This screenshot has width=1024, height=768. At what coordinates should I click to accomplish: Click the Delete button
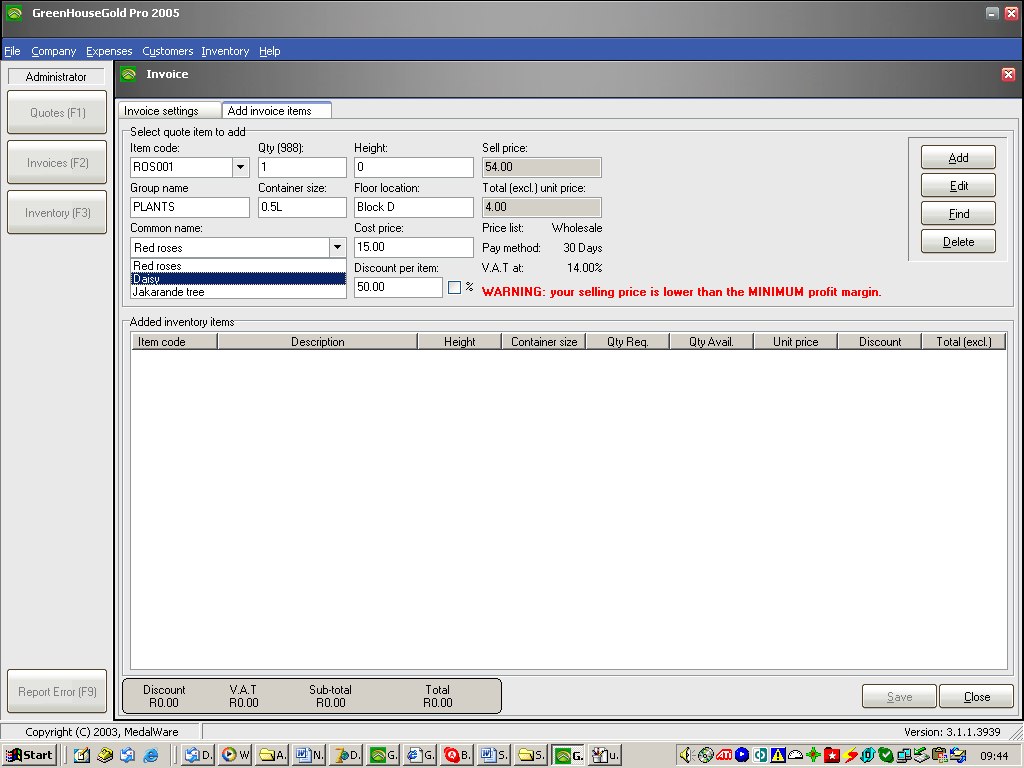pyautogui.click(x=958, y=242)
